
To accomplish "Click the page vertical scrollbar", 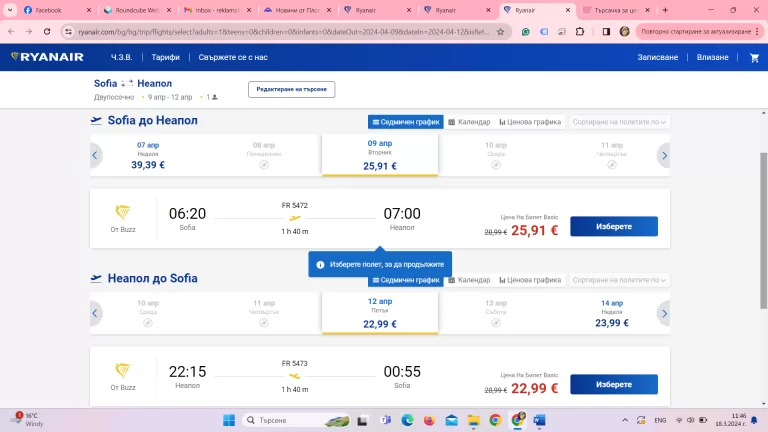I will [763, 230].
